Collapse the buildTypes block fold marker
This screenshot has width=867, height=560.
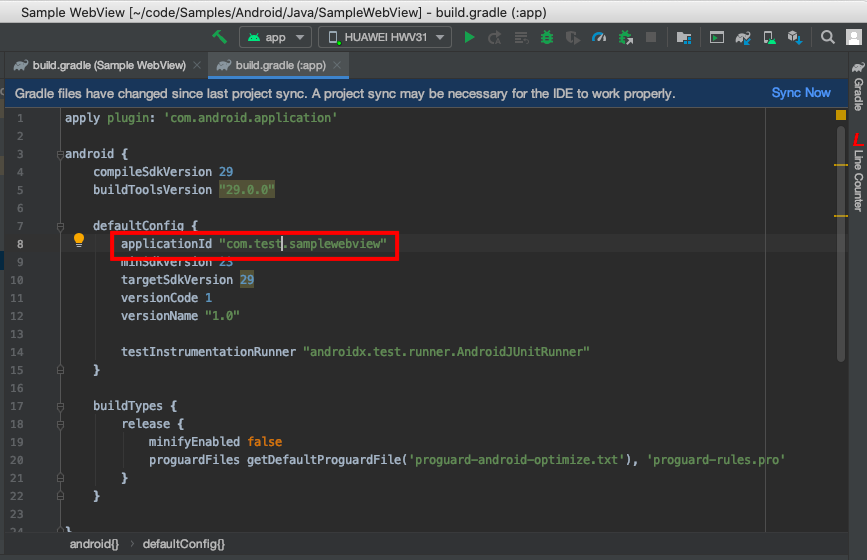[60, 406]
